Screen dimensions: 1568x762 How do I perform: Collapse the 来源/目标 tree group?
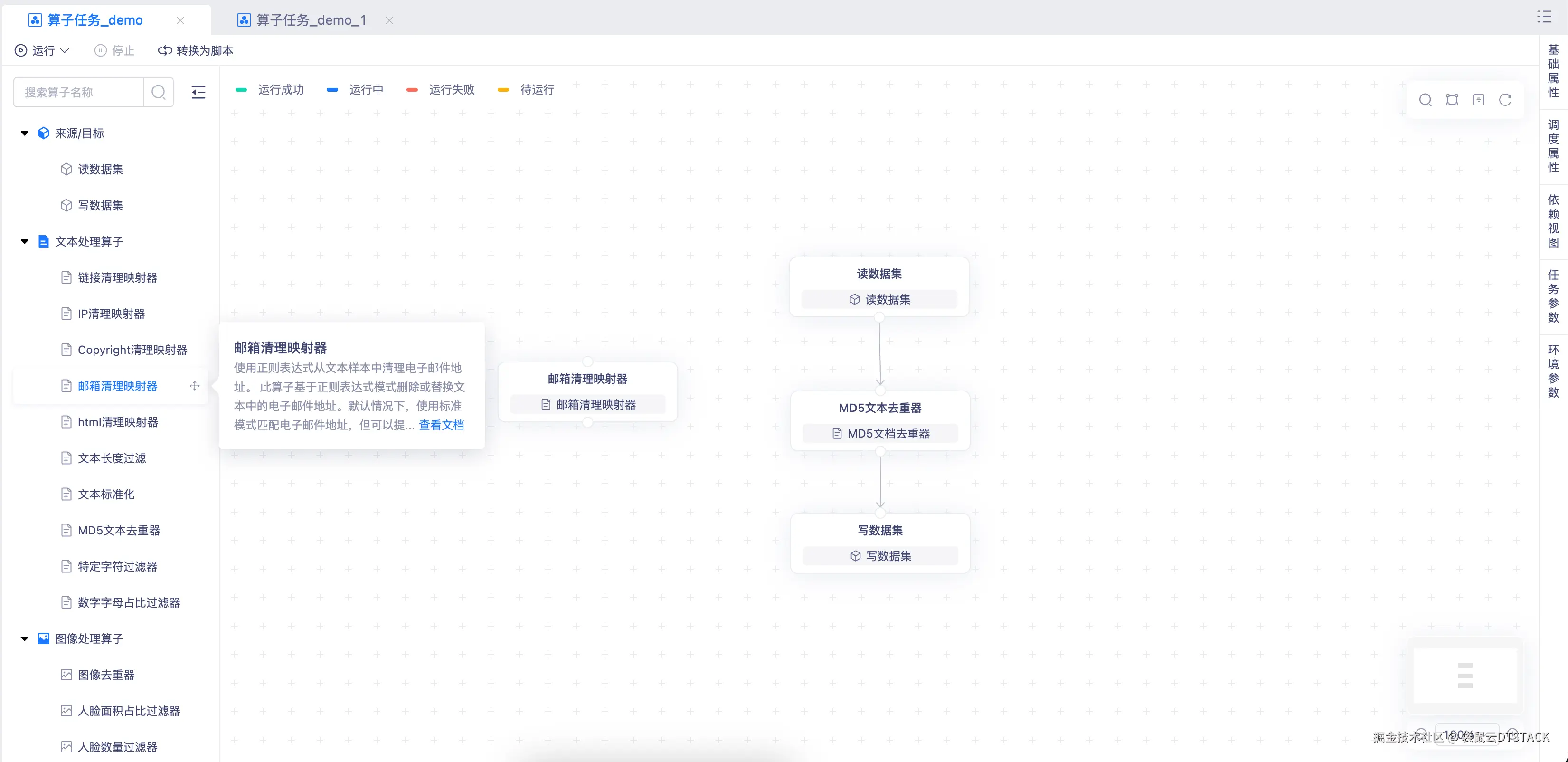25,133
